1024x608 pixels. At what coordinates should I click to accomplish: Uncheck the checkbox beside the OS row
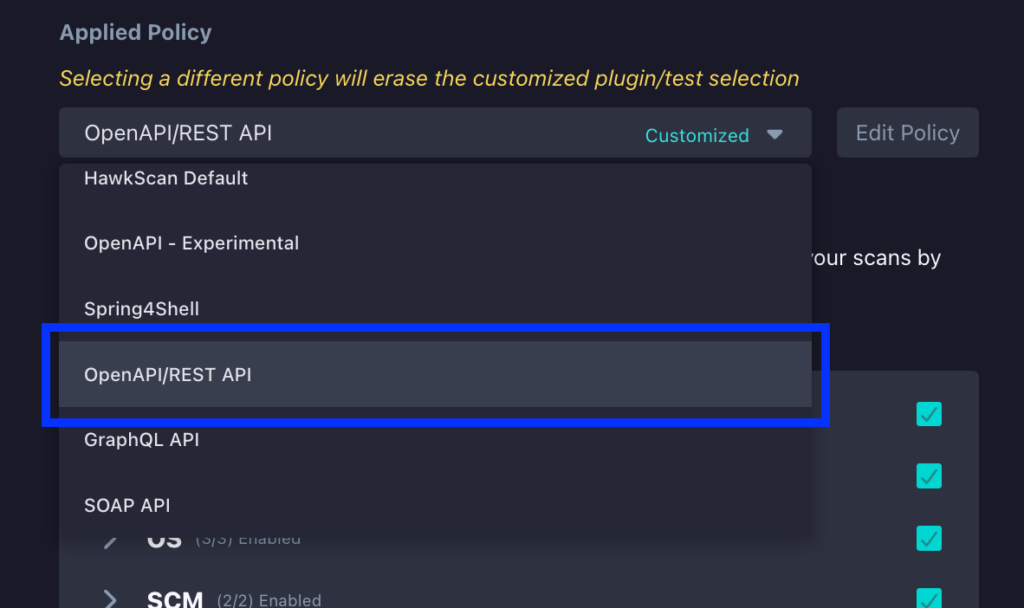pos(928,538)
